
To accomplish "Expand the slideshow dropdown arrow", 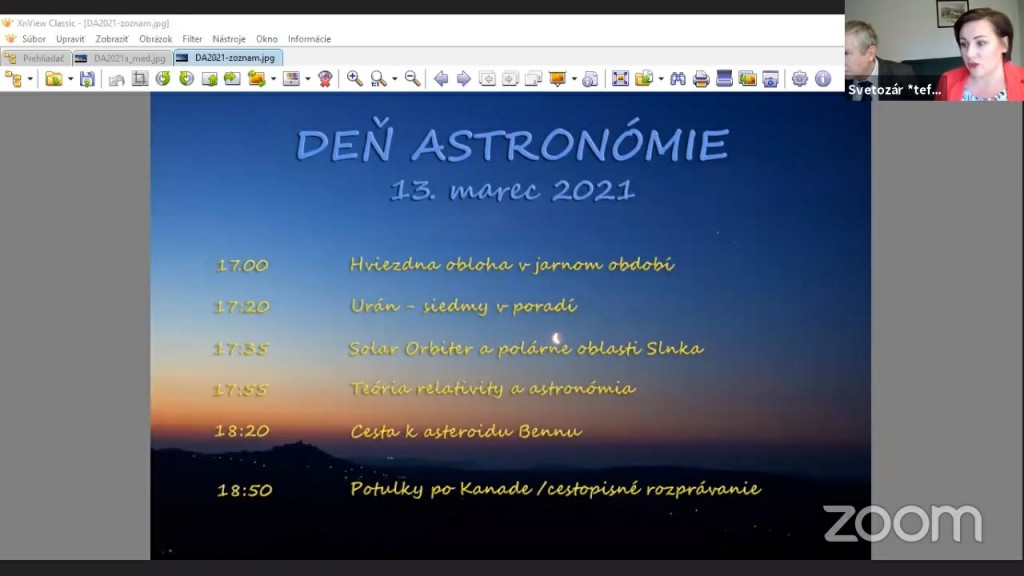I will 572,79.
